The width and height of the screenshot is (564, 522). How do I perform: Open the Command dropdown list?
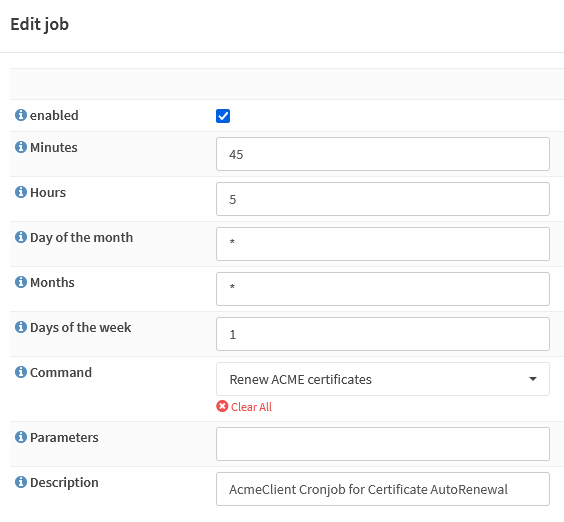click(383, 379)
